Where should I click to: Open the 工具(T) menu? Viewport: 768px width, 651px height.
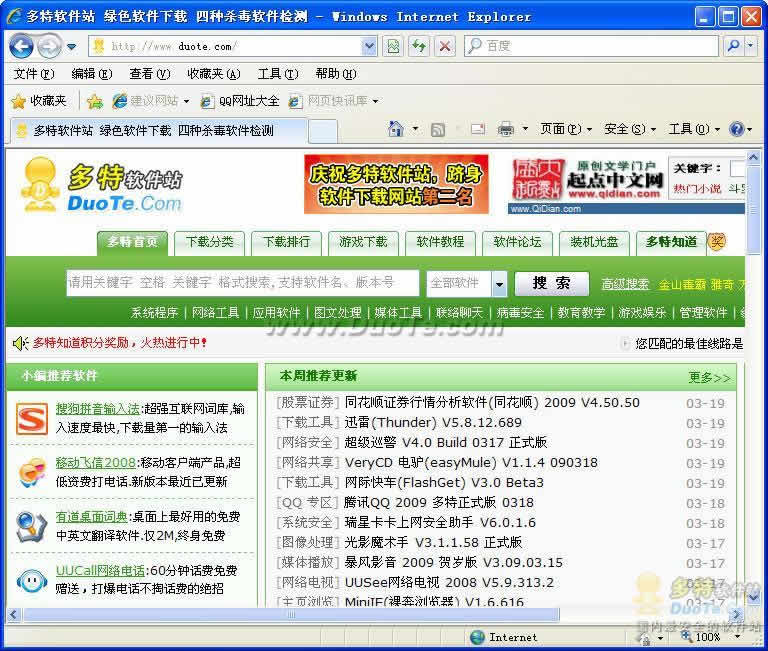click(x=278, y=74)
